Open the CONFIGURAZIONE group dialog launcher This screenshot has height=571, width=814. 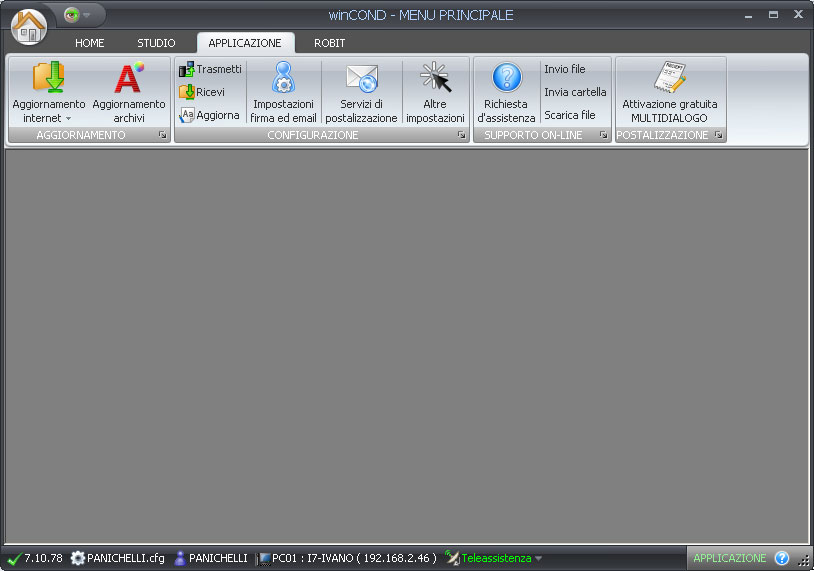point(462,135)
